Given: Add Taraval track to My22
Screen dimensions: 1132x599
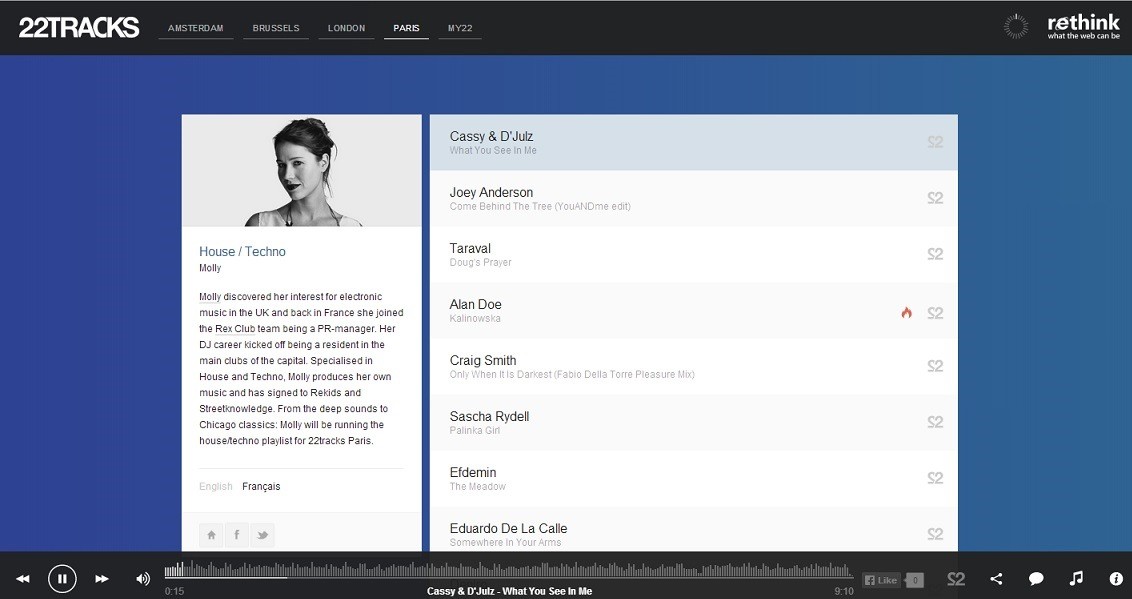Looking at the screenshot, I should (x=935, y=255).
